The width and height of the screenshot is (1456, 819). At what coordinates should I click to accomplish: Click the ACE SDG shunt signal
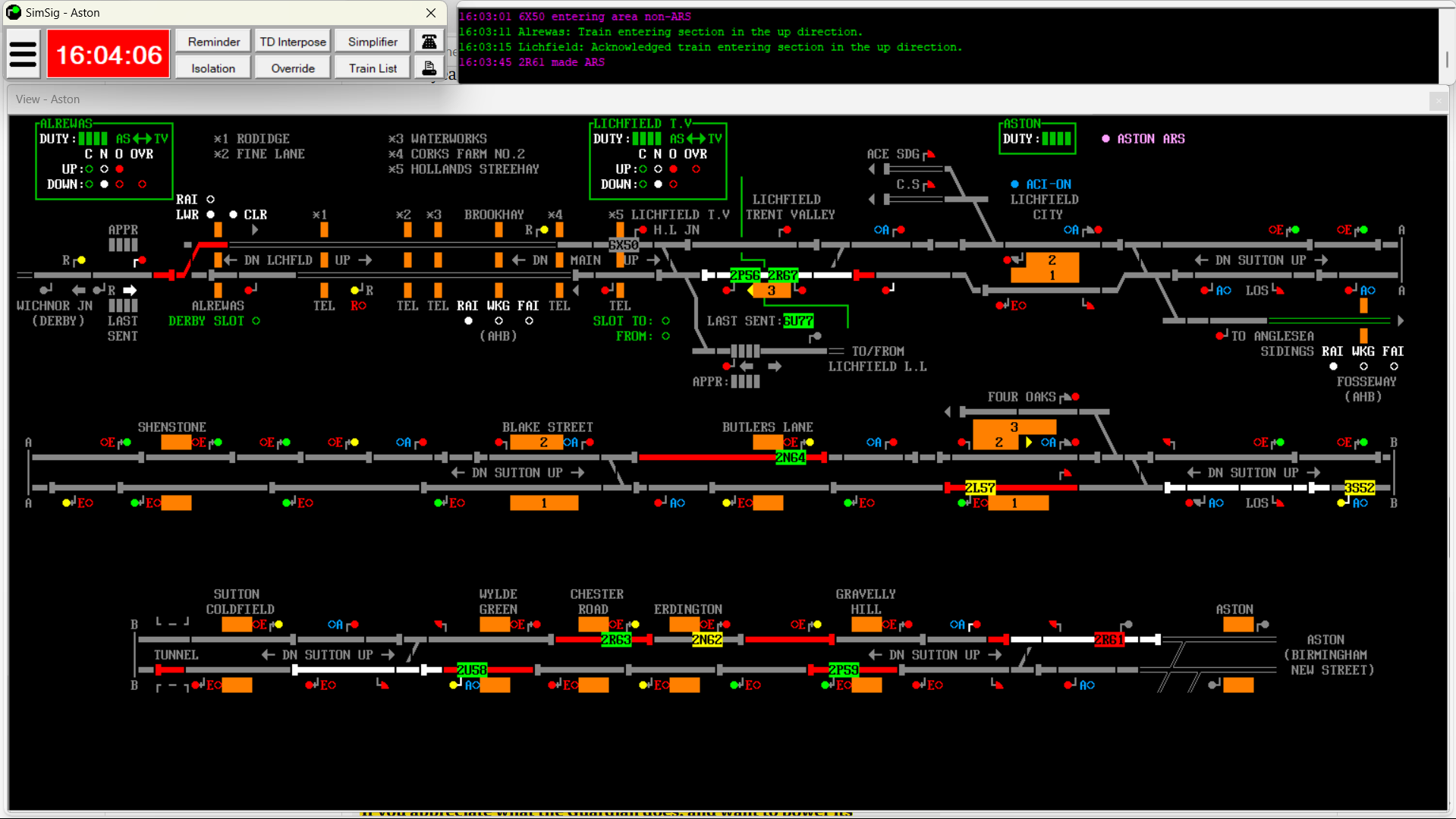[929, 154]
